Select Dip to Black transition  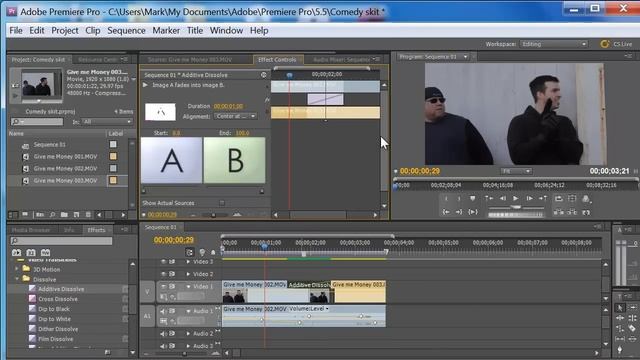pos(54,309)
